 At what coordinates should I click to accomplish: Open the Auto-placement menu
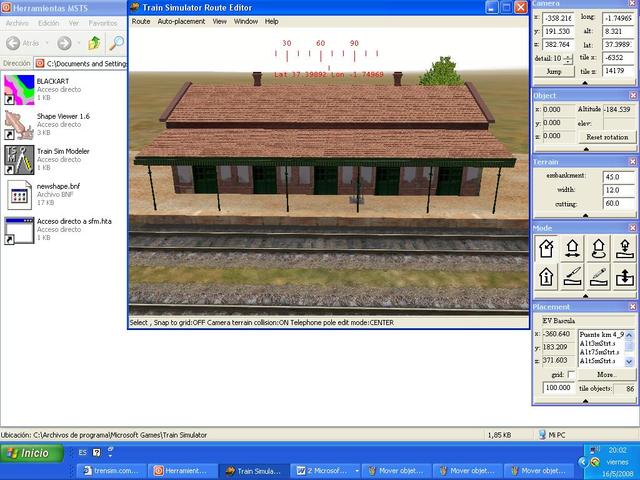181,21
